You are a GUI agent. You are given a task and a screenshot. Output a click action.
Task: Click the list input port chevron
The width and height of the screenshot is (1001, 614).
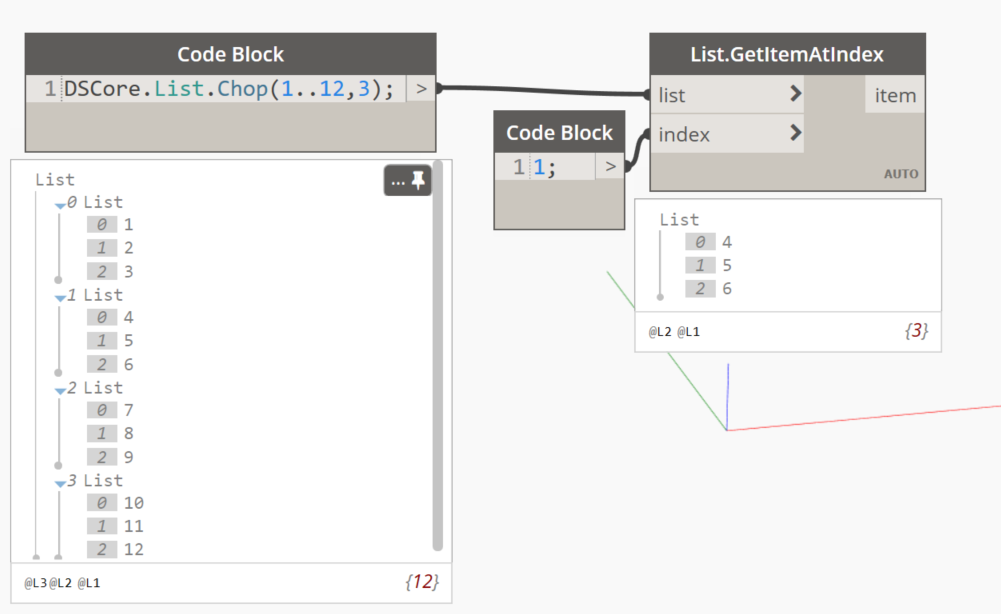pyautogui.click(x=795, y=94)
